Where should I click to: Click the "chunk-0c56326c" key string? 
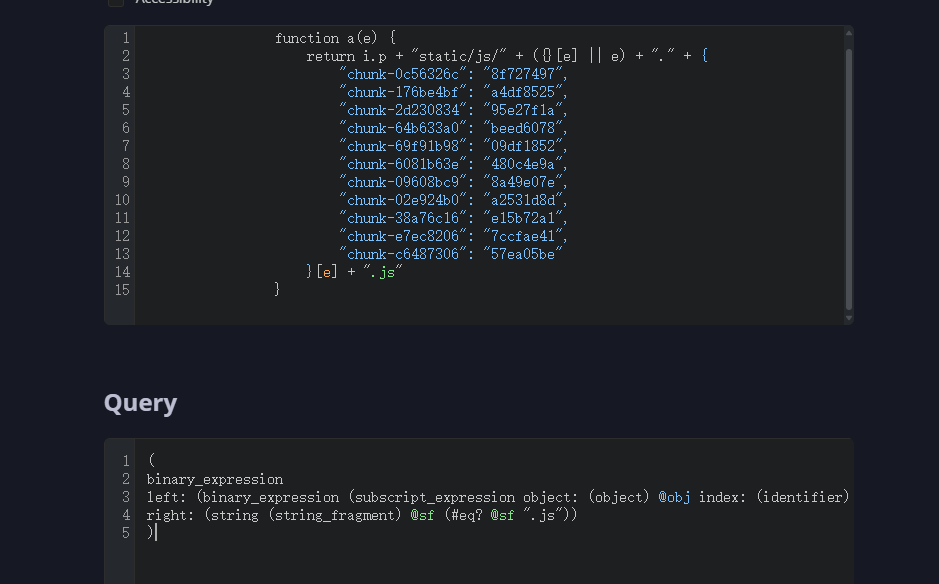point(403,74)
